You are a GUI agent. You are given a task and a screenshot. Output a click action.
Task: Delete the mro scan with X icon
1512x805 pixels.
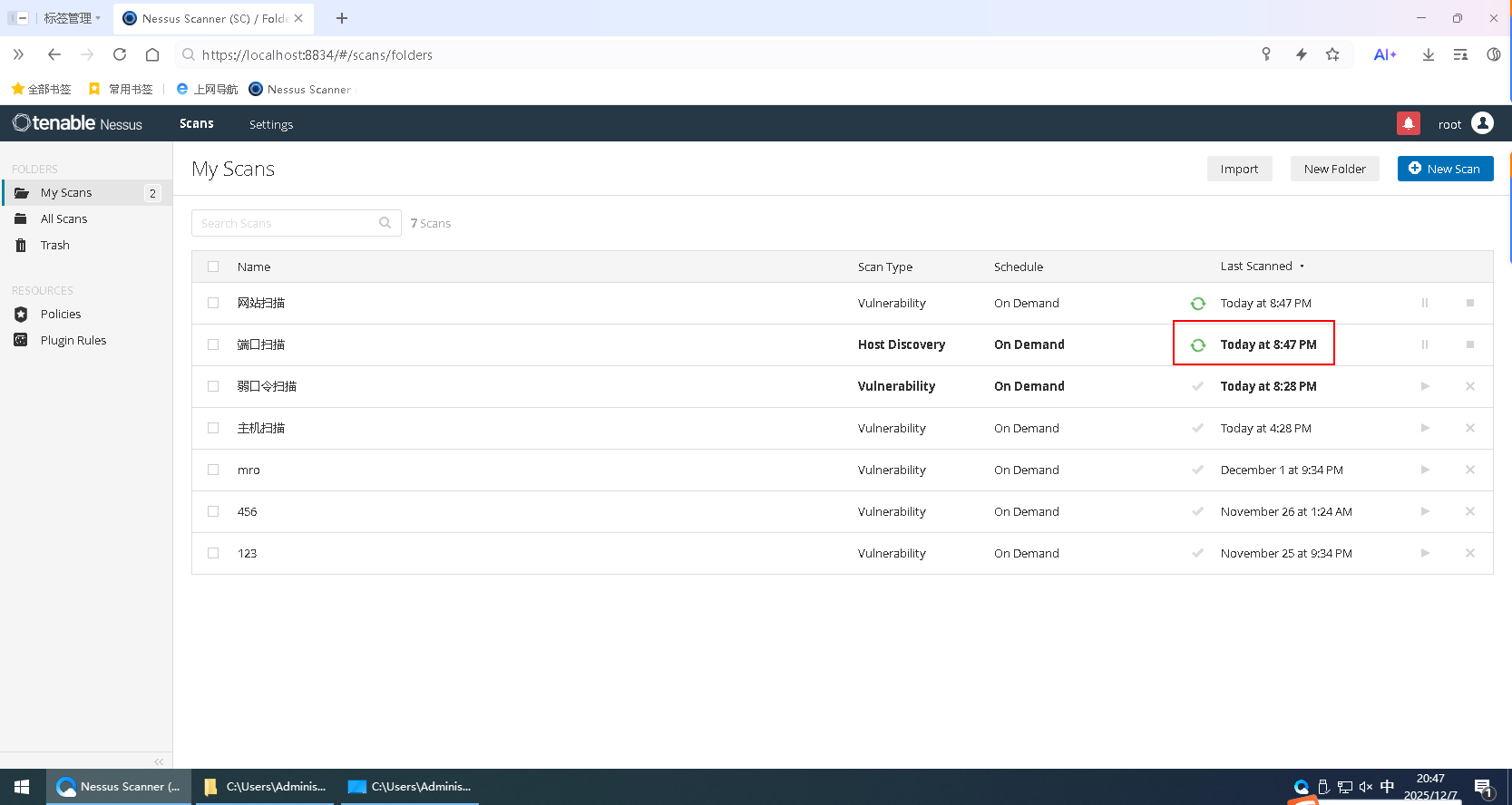click(x=1469, y=470)
